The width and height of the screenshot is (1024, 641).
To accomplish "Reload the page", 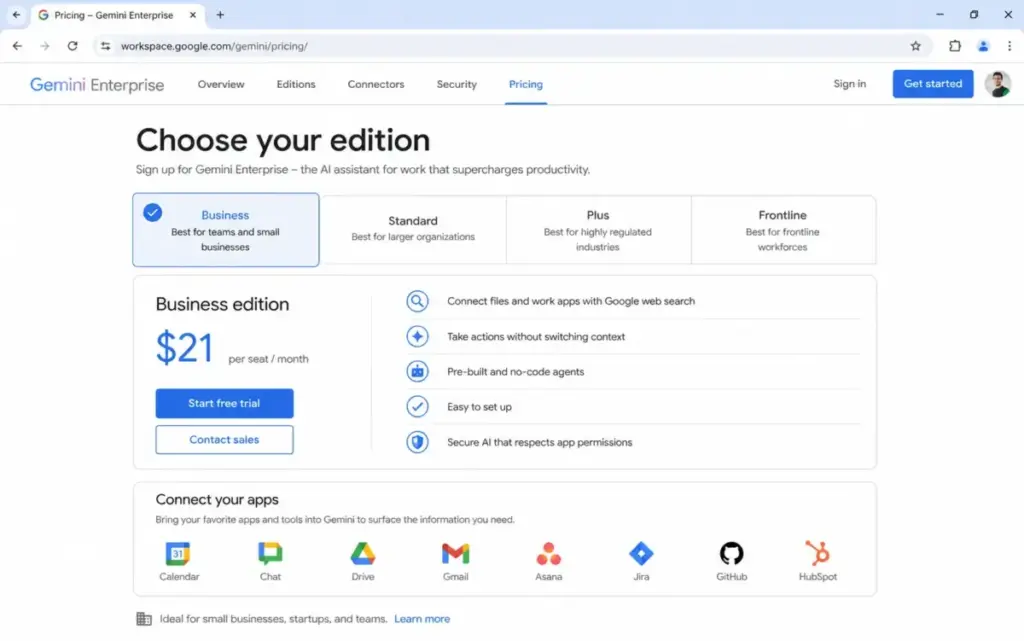I will tap(72, 46).
